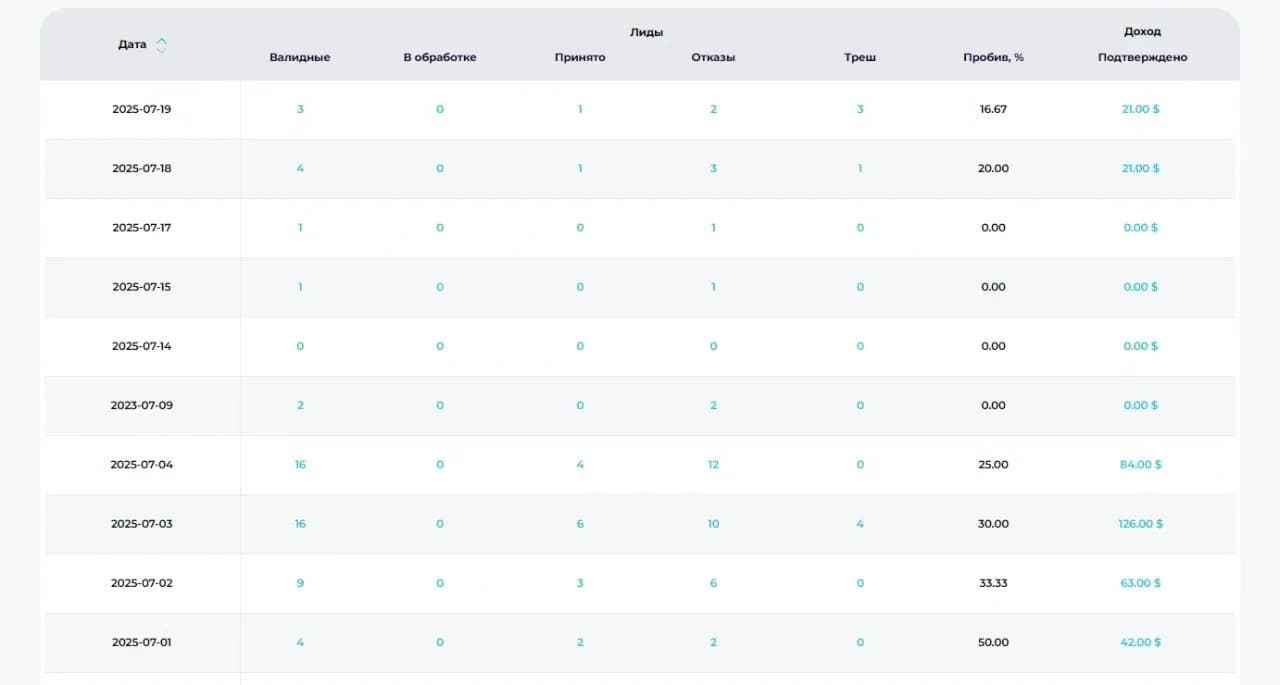Viewport: 1280px width, 685px height.
Task: Open the 10 rejections on 2025-07-03
Action: (x=713, y=524)
